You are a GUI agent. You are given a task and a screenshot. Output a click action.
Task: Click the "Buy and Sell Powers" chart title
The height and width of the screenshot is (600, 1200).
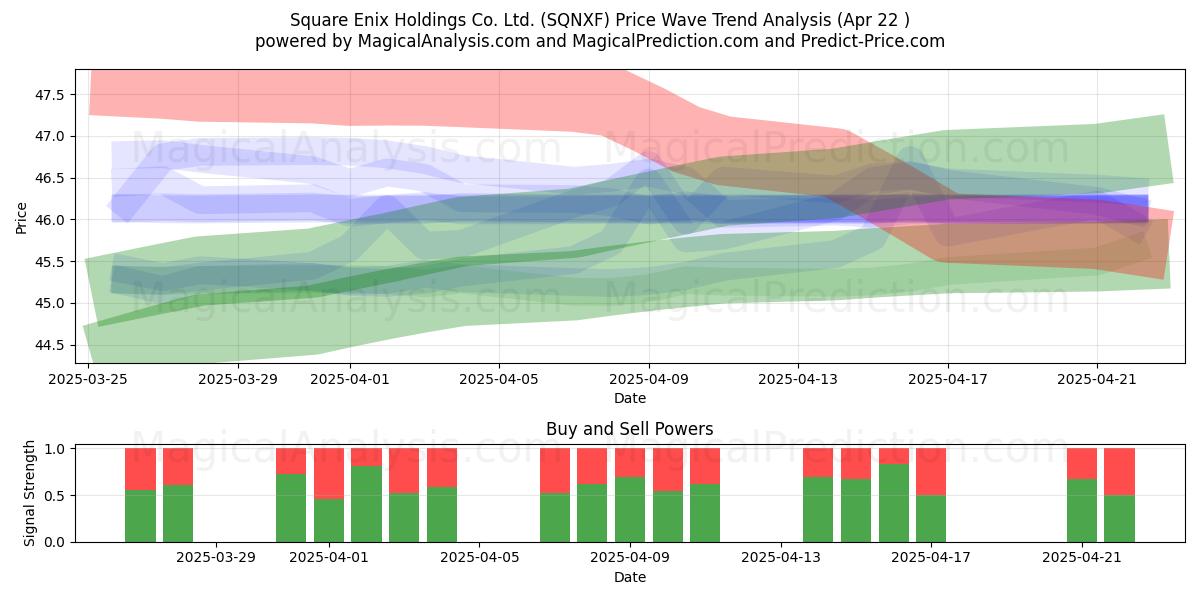click(630, 429)
